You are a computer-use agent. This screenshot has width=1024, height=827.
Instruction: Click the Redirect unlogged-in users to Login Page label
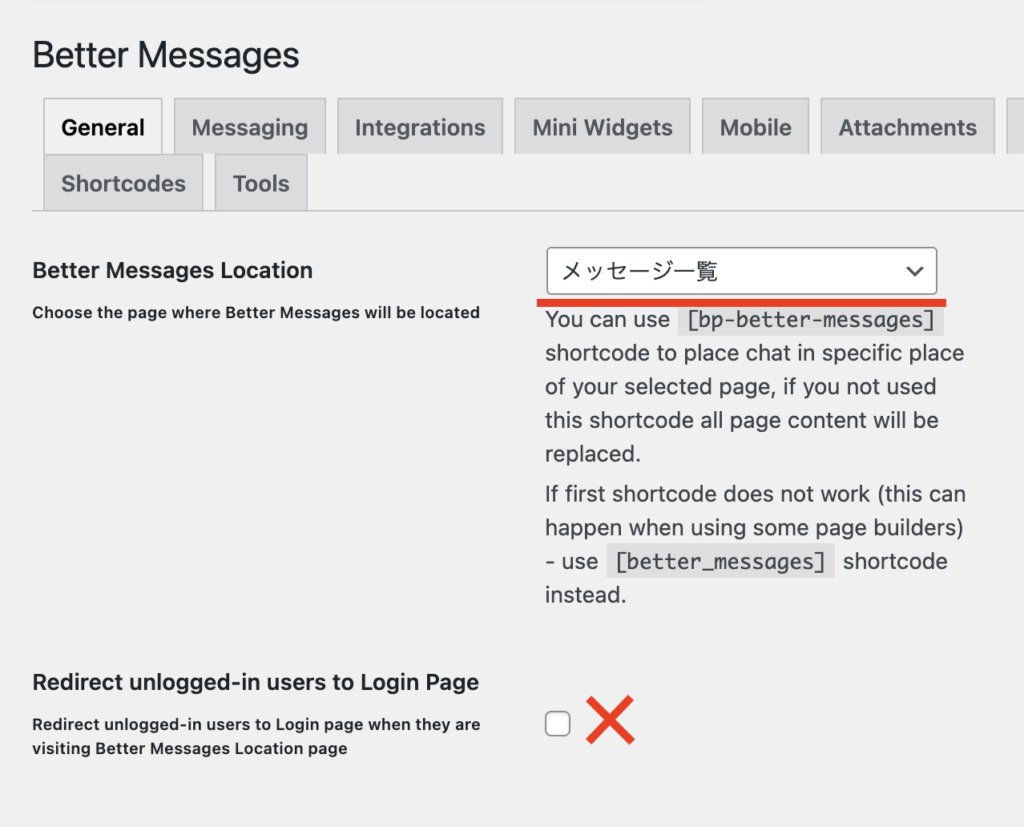point(255,681)
